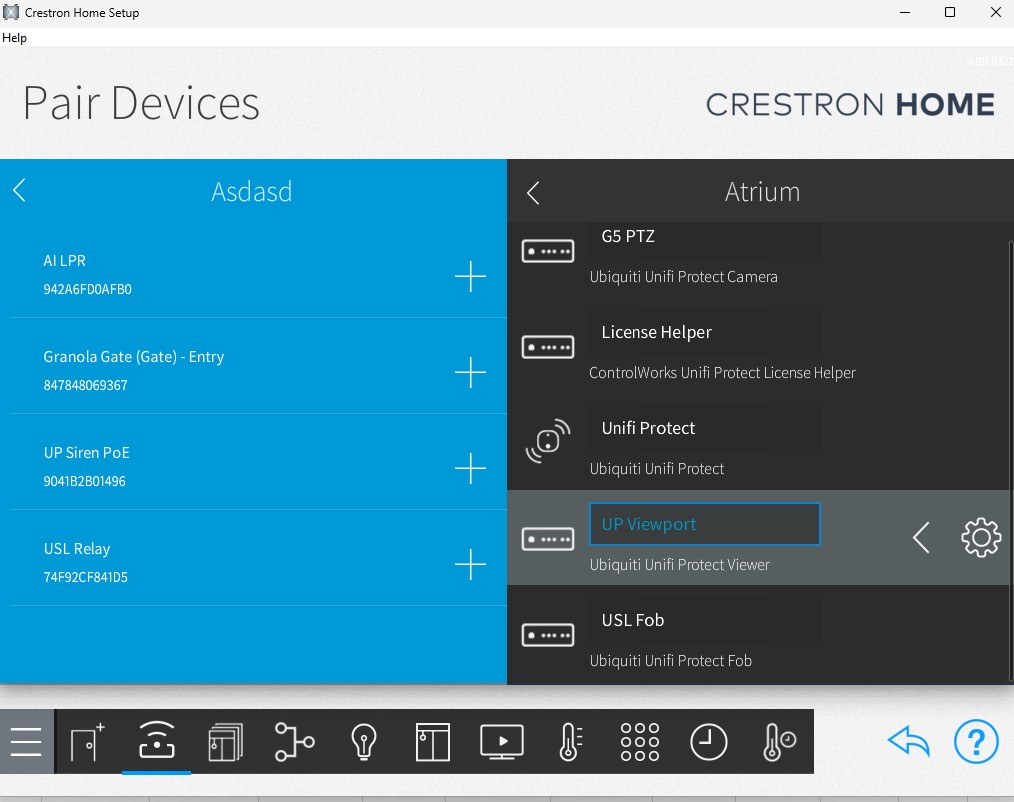Click the License Helper device icon

pyautogui.click(x=548, y=347)
